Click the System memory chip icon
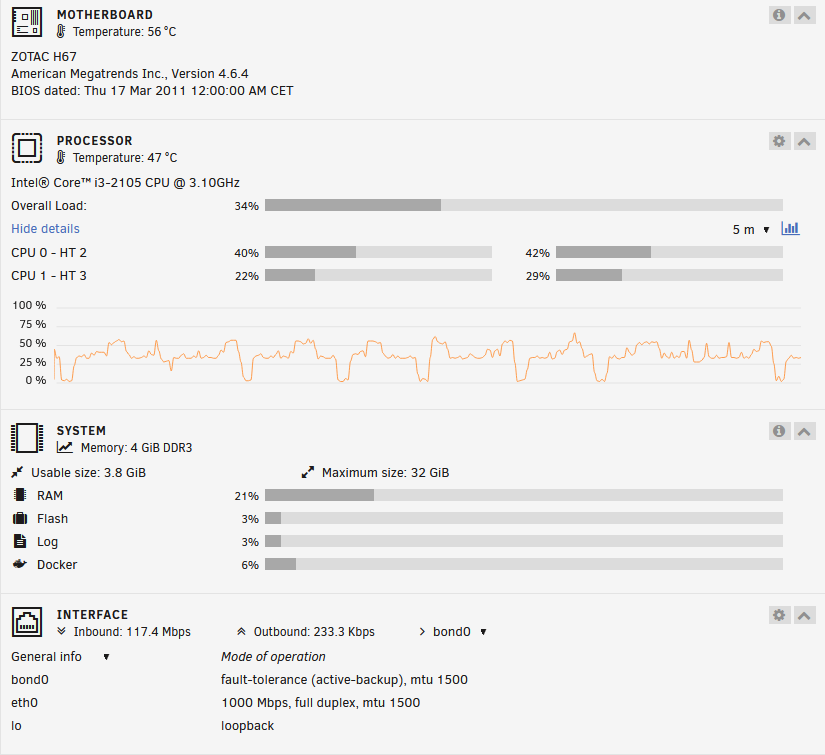 (x=27, y=438)
